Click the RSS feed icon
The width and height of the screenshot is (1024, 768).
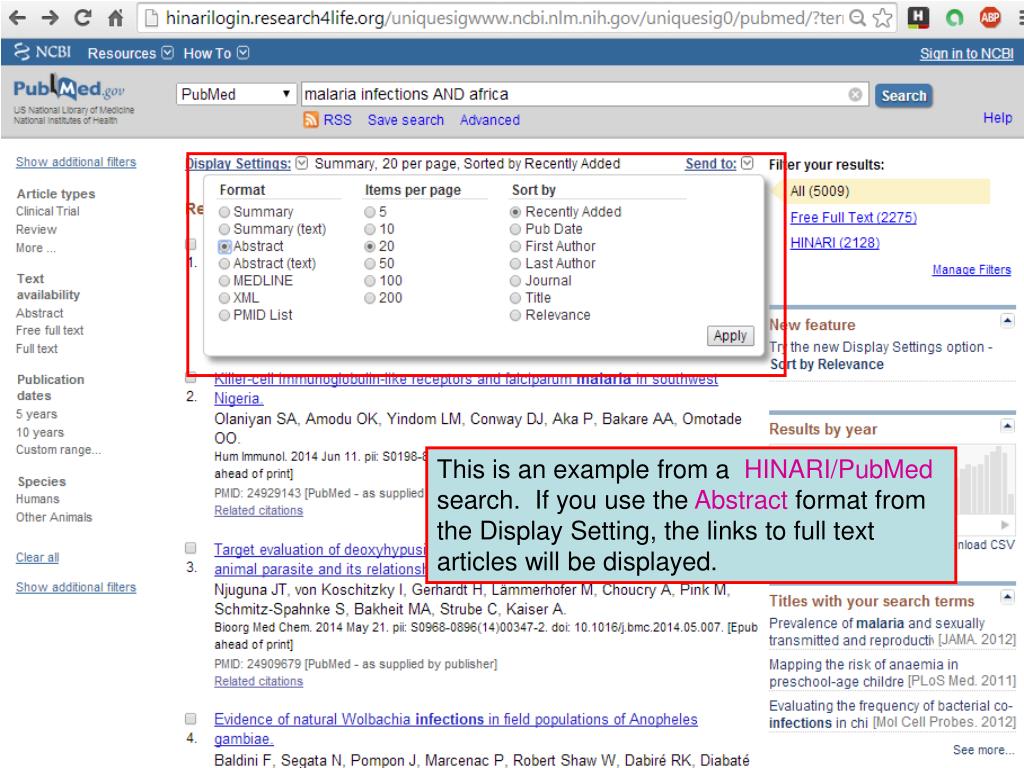tap(311, 120)
